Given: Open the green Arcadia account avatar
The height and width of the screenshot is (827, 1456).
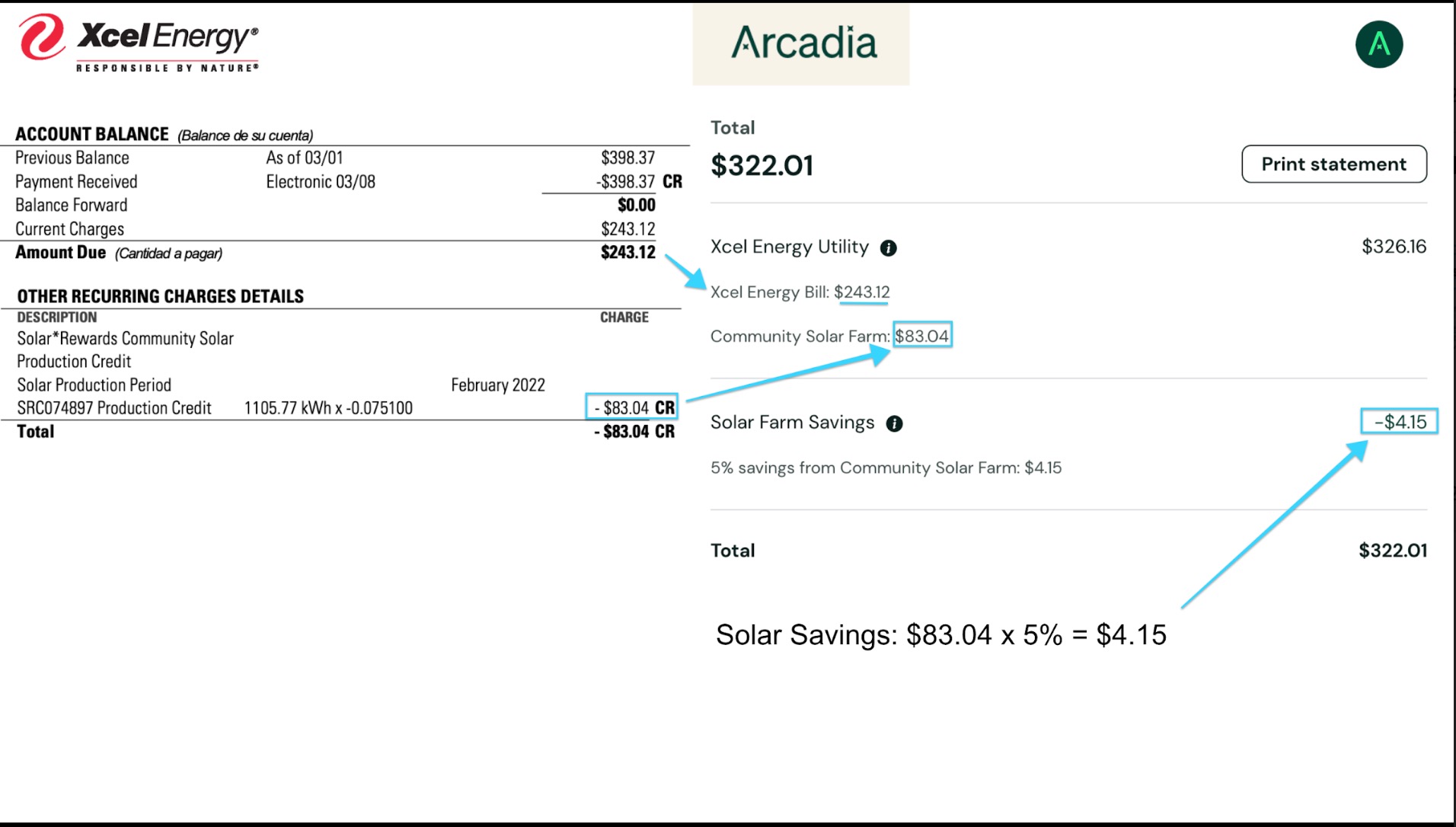Looking at the screenshot, I should [x=1379, y=44].
